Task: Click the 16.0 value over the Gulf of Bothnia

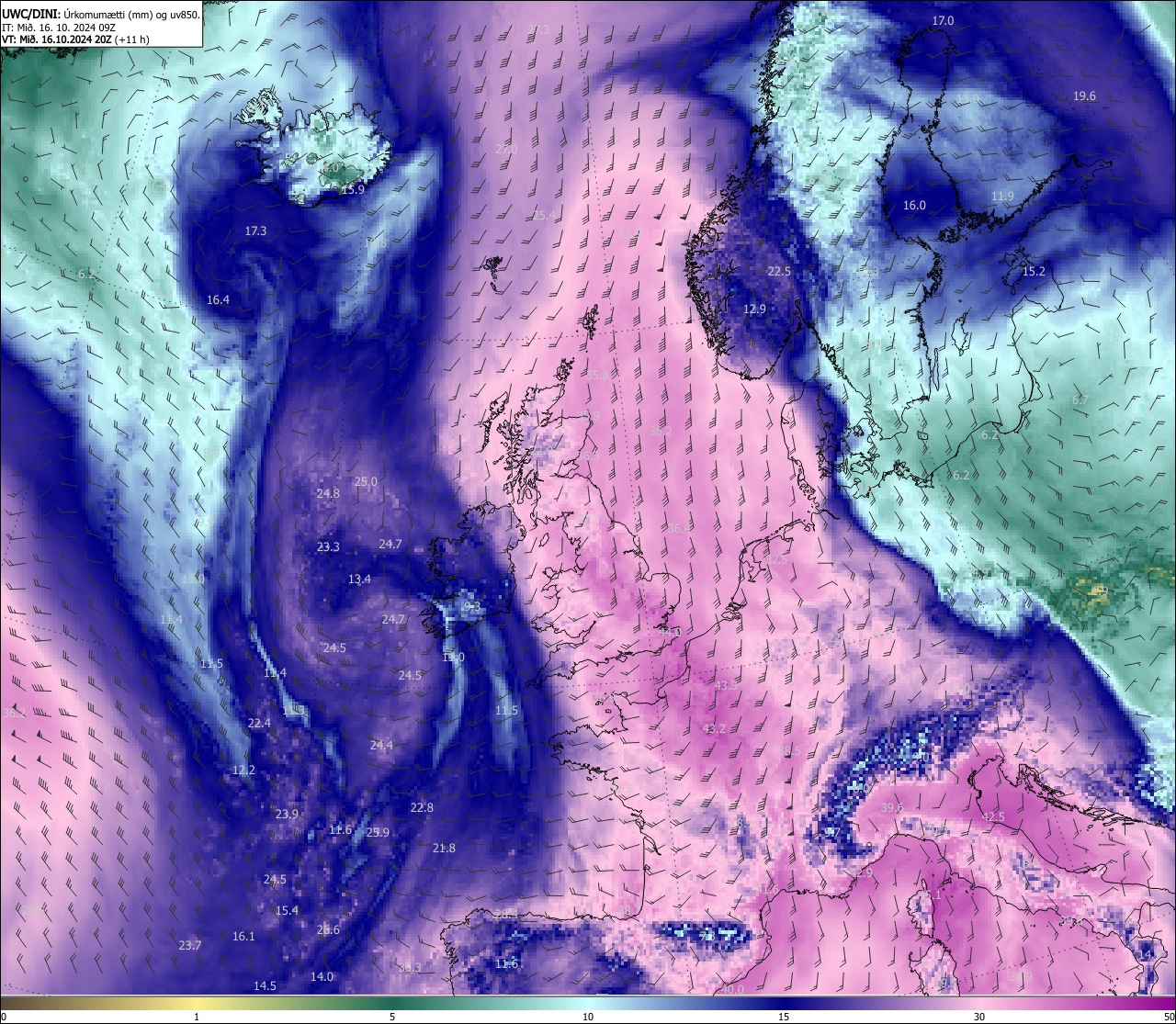Action: coord(914,206)
